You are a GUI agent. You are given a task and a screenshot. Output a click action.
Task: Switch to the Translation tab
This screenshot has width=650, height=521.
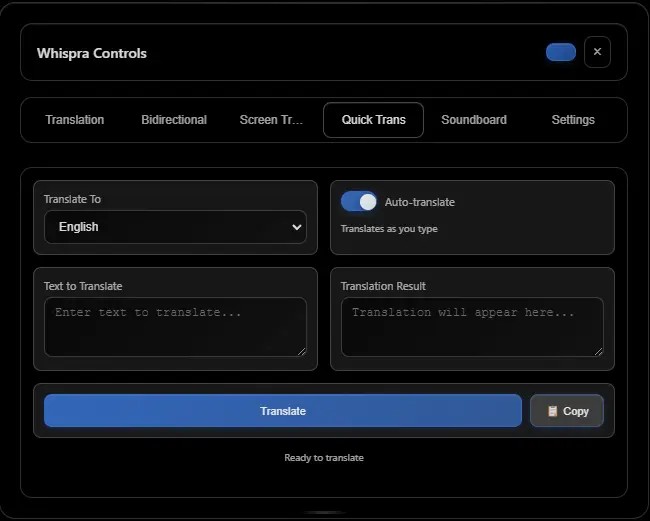pos(75,120)
